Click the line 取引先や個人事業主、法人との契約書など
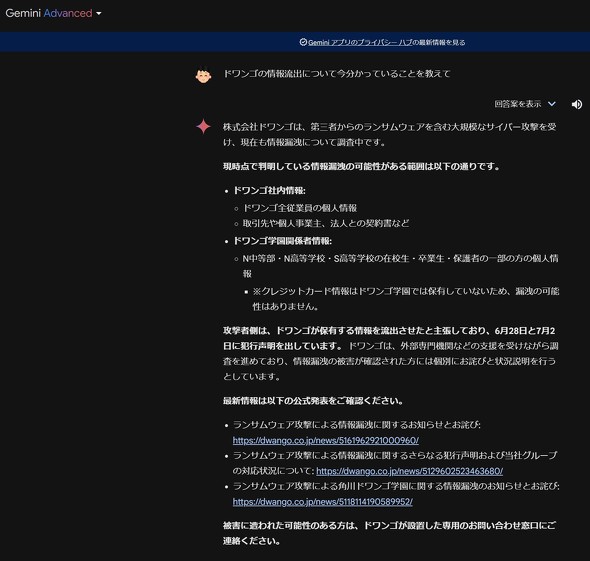The width and height of the screenshot is (590, 561). pos(326,223)
